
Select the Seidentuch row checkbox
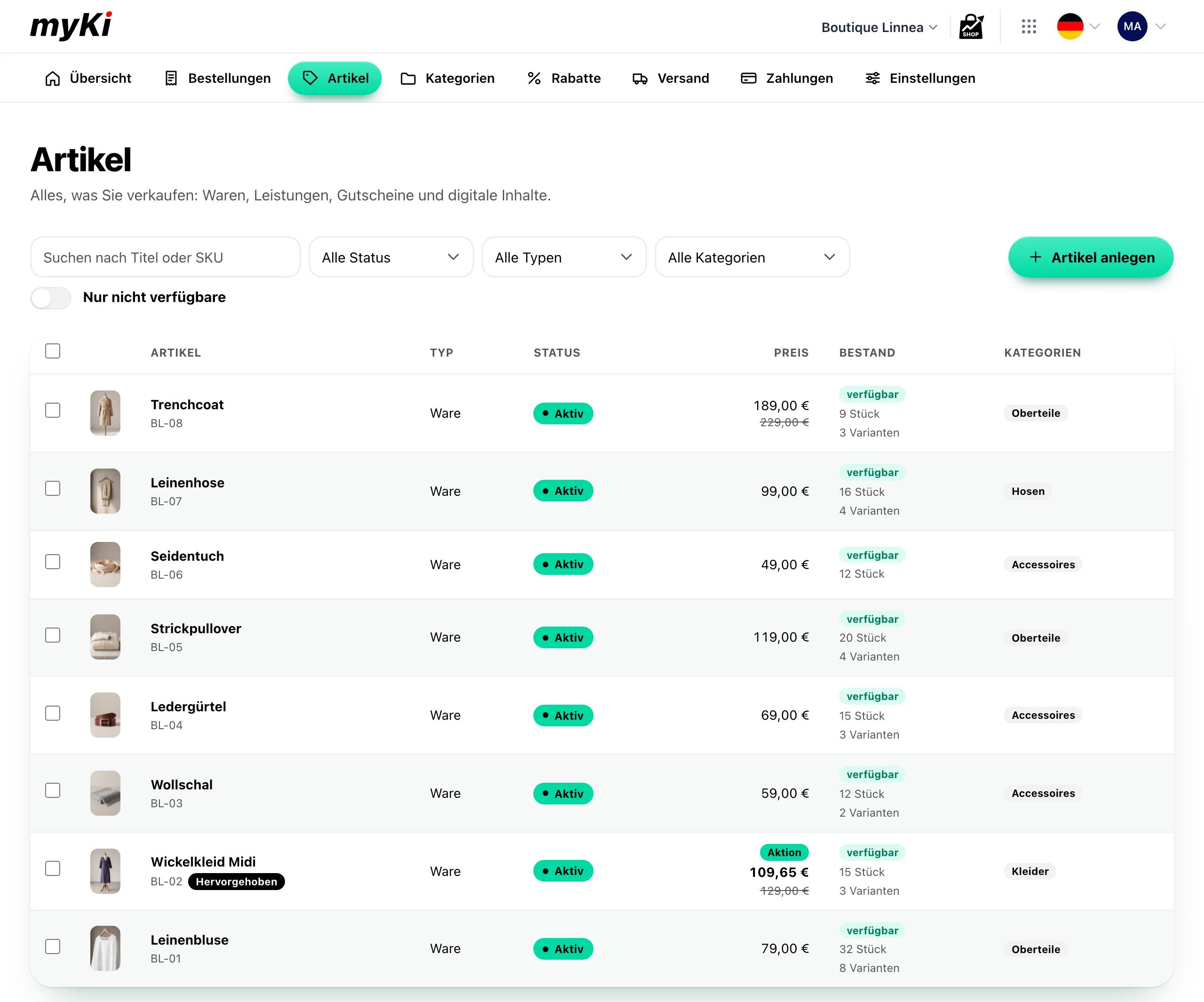click(53, 562)
